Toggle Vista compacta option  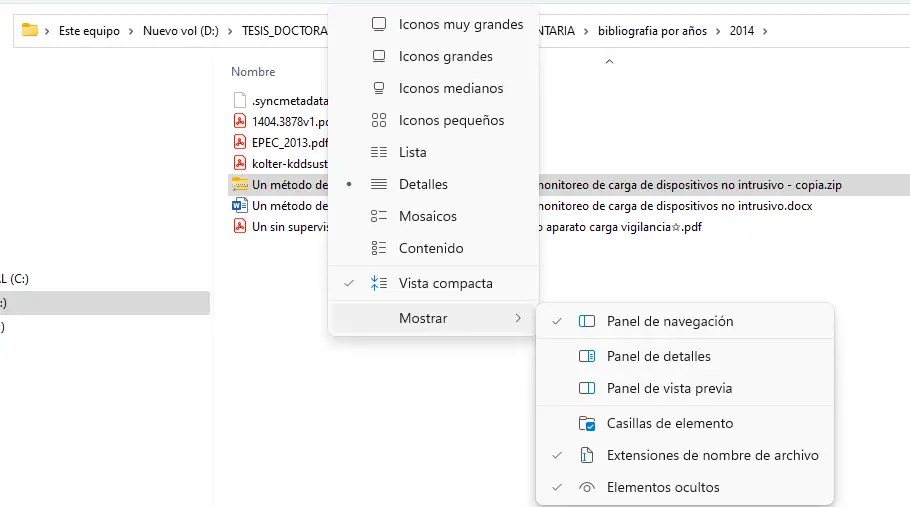(x=445, y=283)
